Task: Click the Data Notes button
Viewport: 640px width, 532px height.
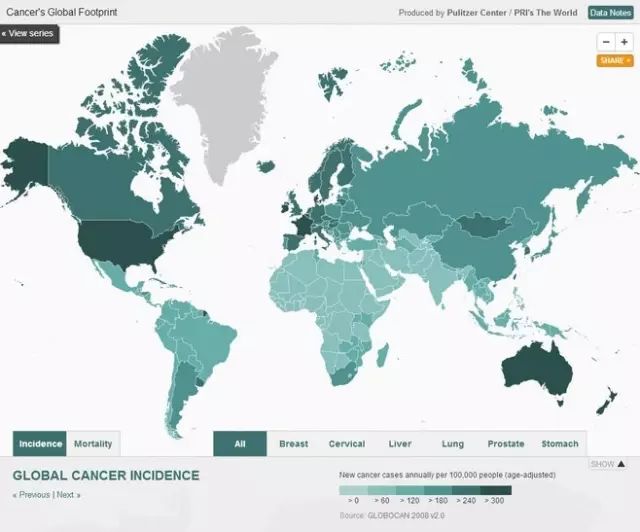Action: click(610, 13)
